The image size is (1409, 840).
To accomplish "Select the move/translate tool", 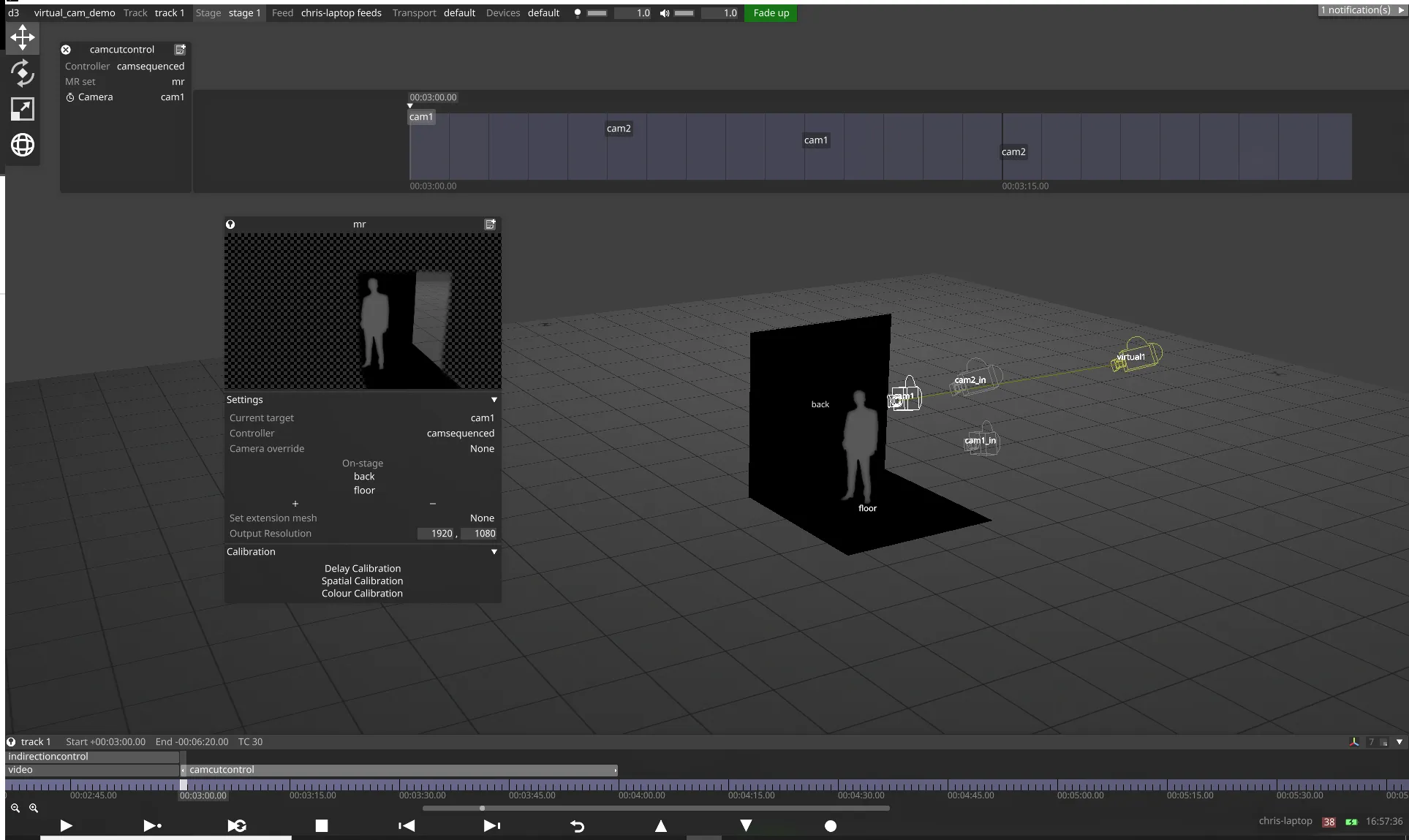I will pyautogui.click(x=23, y=37).
